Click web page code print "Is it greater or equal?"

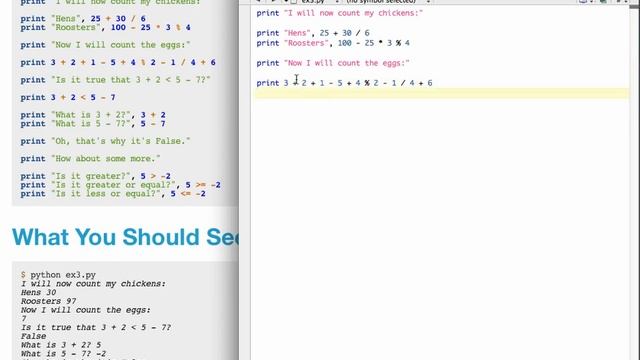120,185
